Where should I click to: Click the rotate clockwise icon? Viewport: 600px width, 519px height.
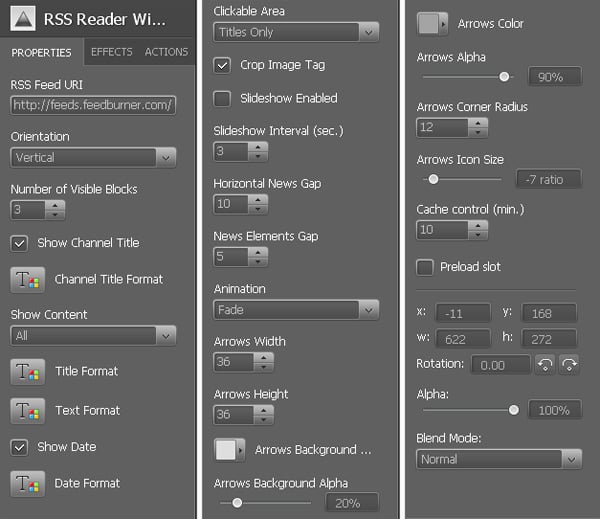569,365
